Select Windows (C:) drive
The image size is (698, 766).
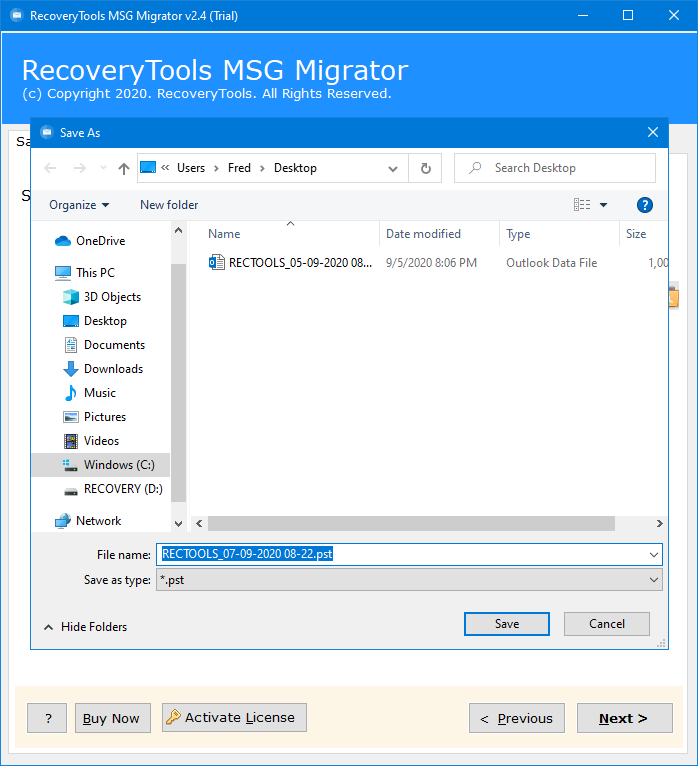pyautogui.click(x=101, y=465)
